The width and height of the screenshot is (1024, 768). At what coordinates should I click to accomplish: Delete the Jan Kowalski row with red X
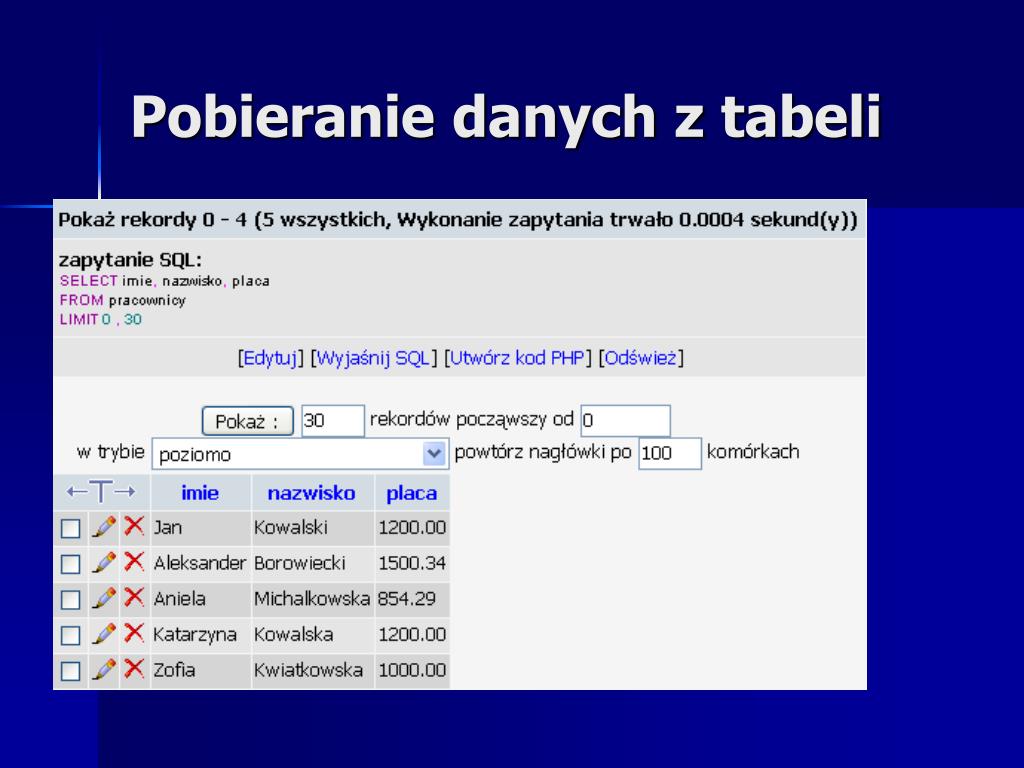pos(134,526)
